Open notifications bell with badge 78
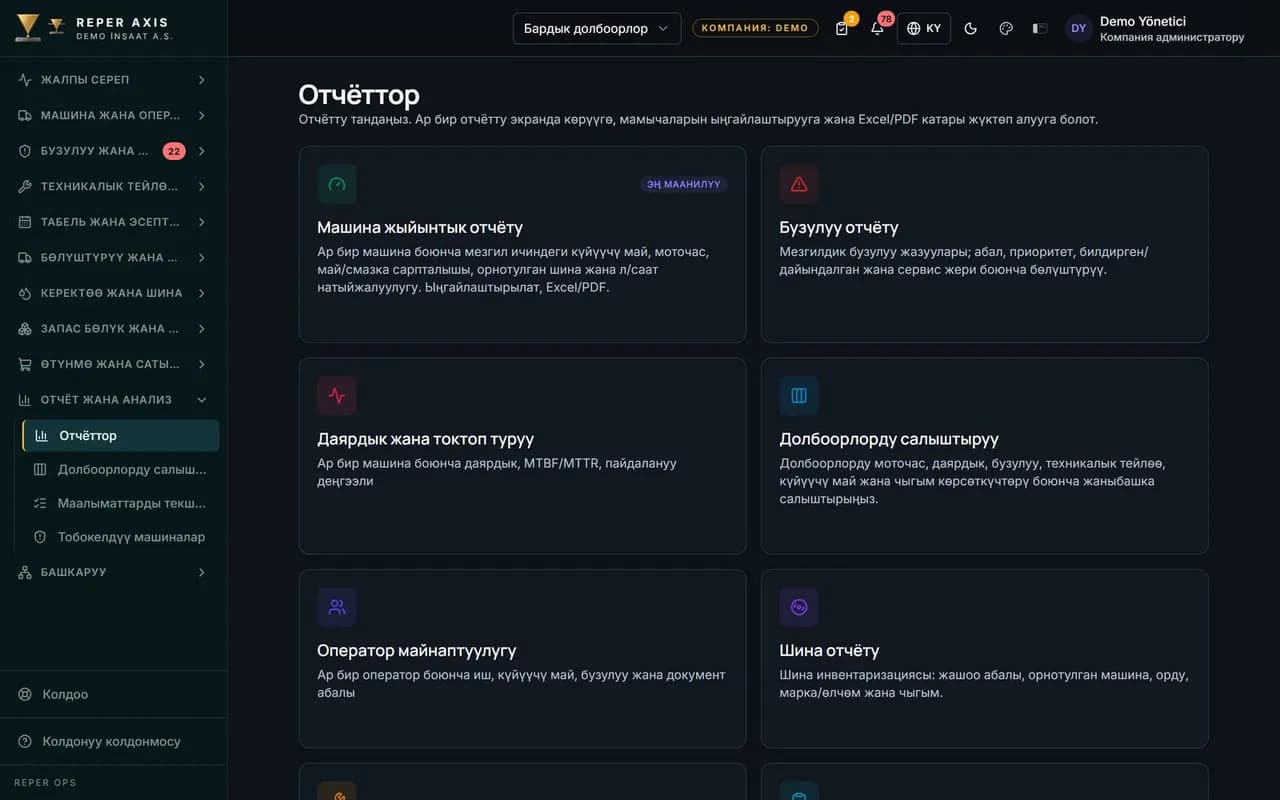 point(877,28)
